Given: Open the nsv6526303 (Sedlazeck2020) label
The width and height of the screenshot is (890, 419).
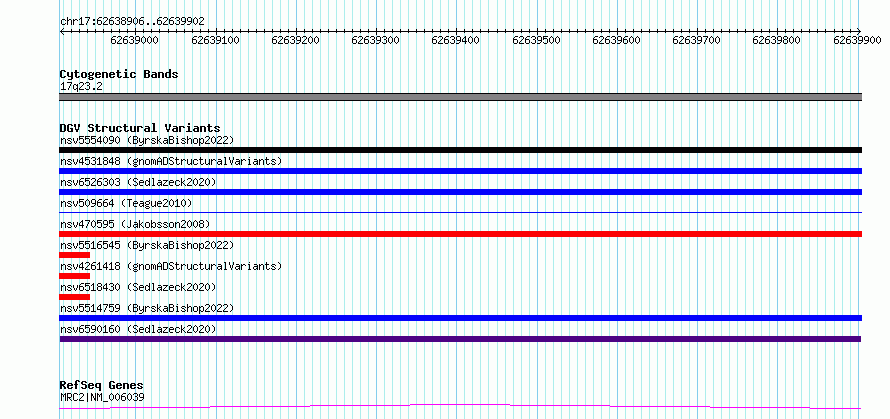Looking at the screenshot, I should pos(138,182).
